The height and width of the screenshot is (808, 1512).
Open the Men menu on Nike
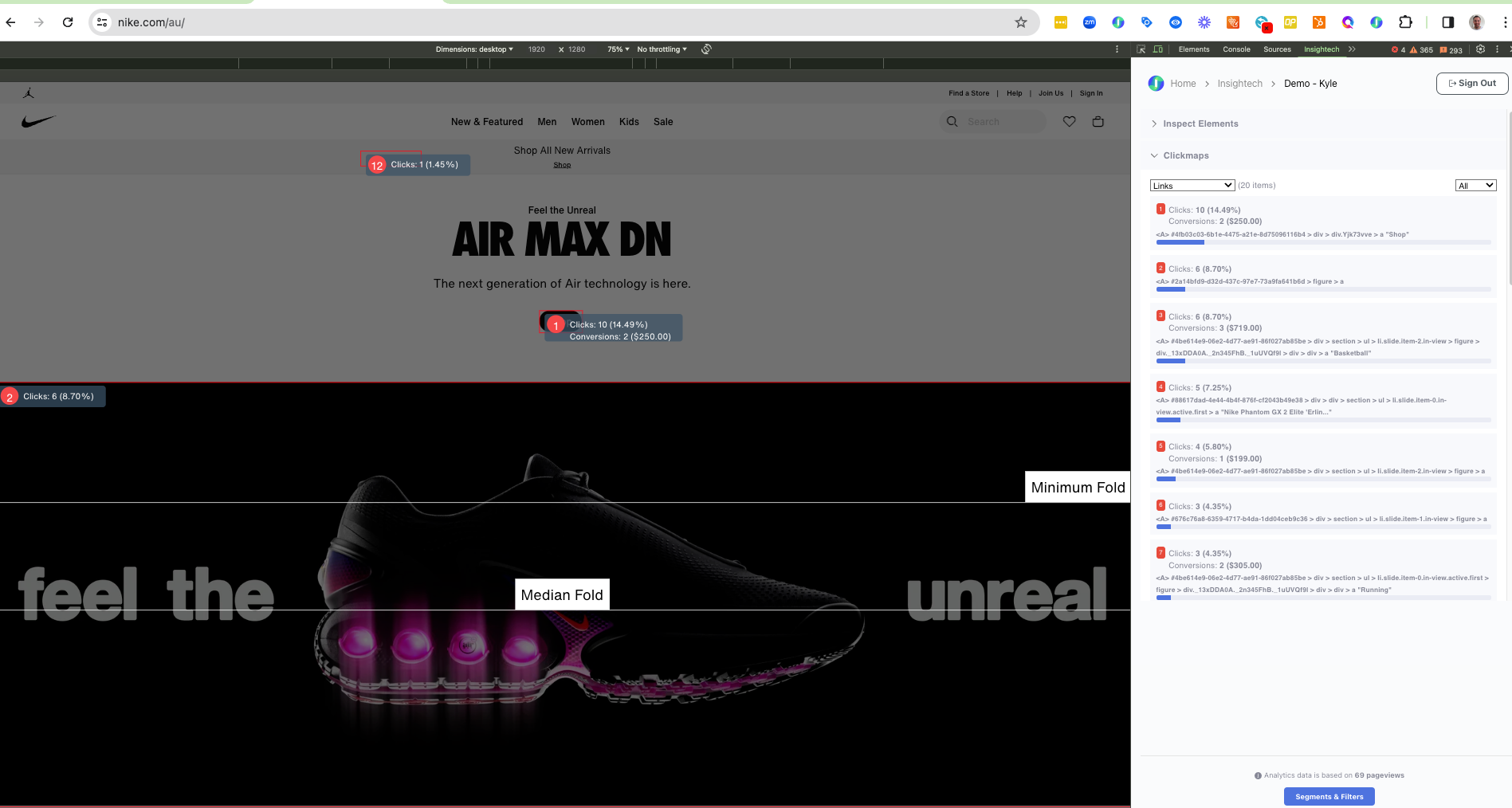[x=547, y=122]
